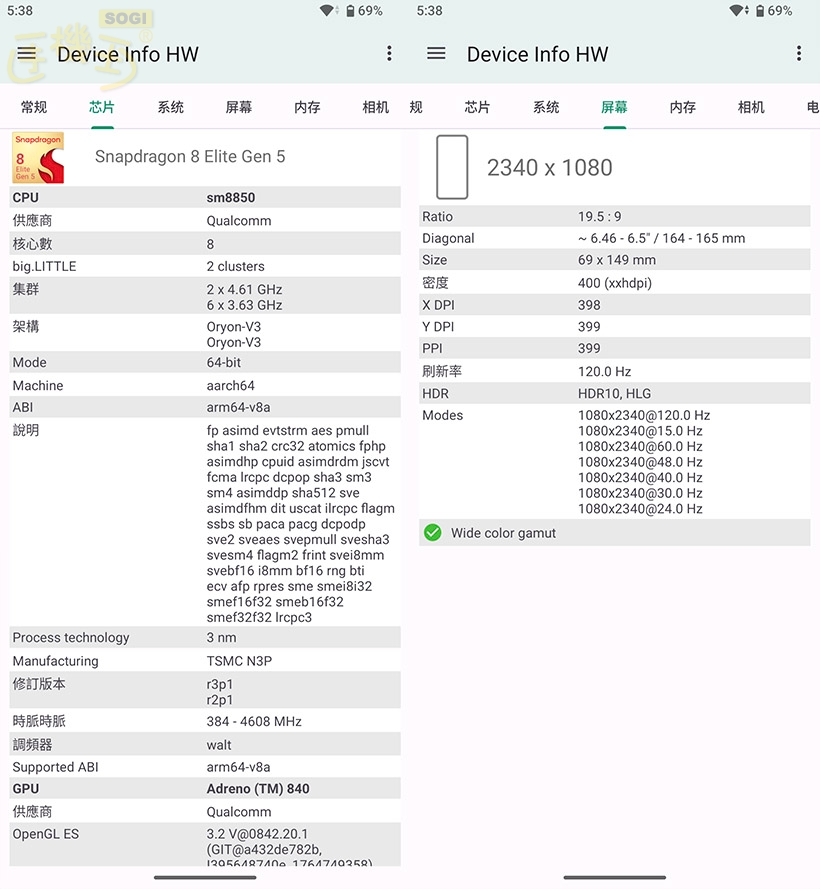Switch to 屏幕 tab in left screenshot
Screen dimensions: 820x889
(239, 107)
